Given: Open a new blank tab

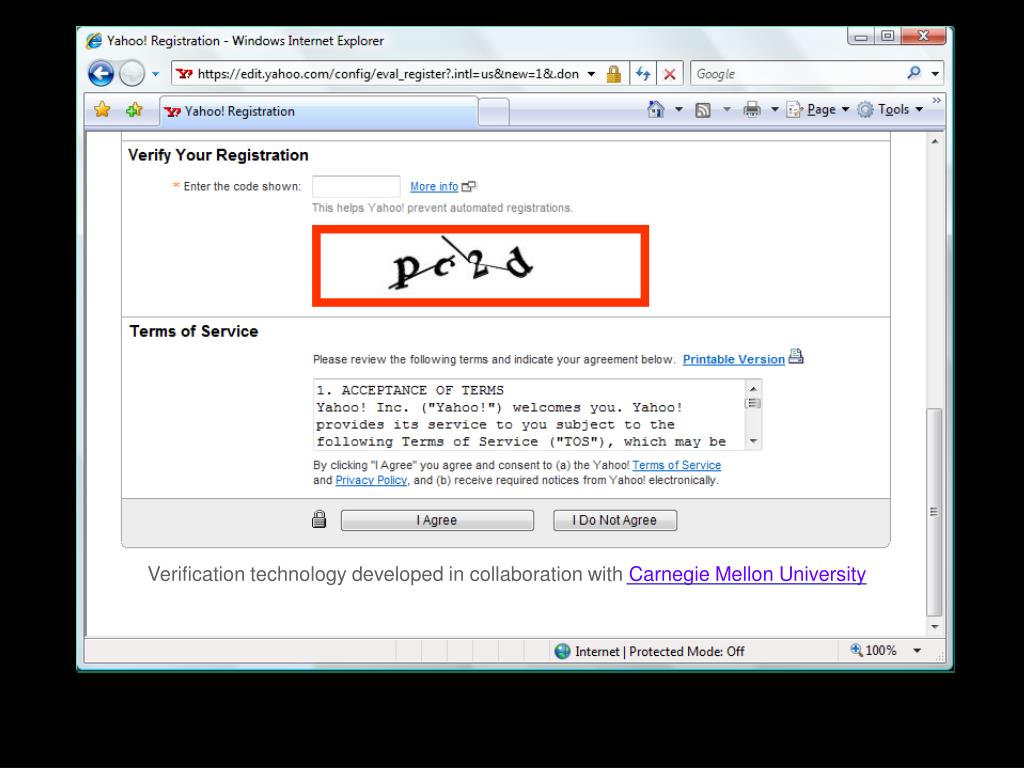Looking at the screenshot, I should (494, 112).
